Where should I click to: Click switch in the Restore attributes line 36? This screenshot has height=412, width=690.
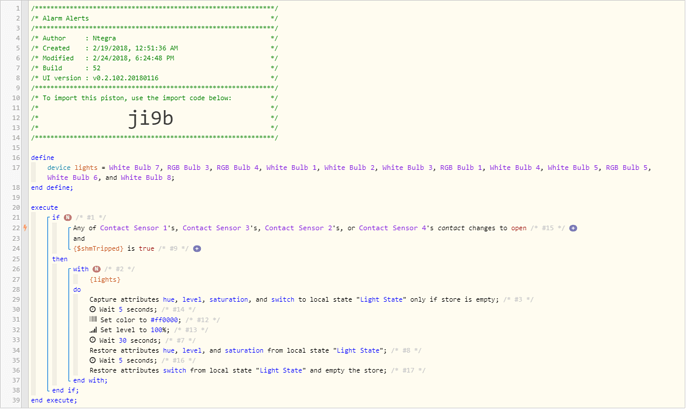(x=174, y=371)
